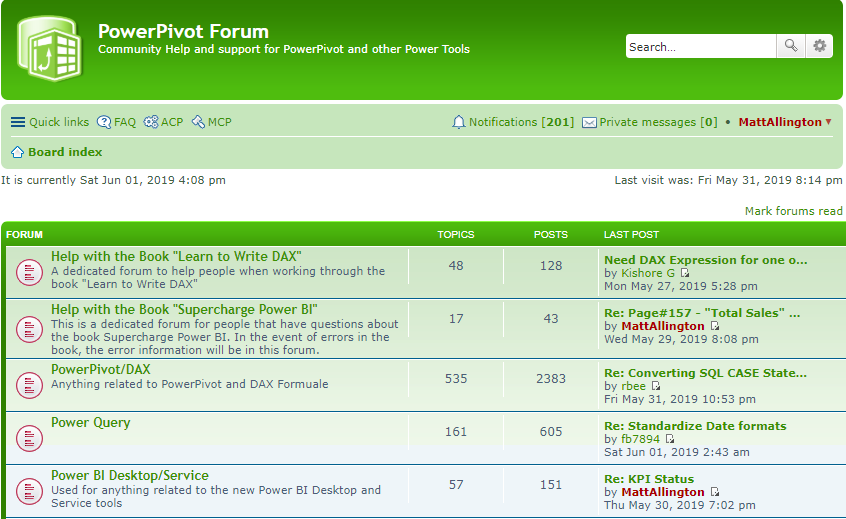This screenshot has height=519, width=846.
Task: Click the ACP gears icon
Action: click(x=151, y=122)
